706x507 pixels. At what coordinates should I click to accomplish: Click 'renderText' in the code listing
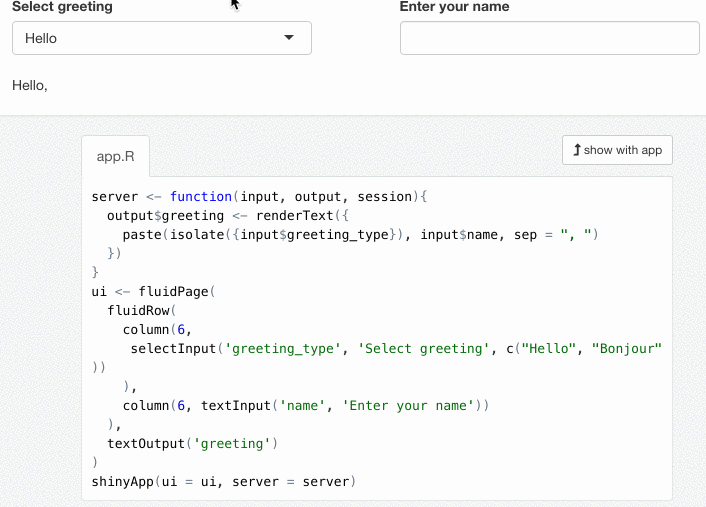[295, 216]
